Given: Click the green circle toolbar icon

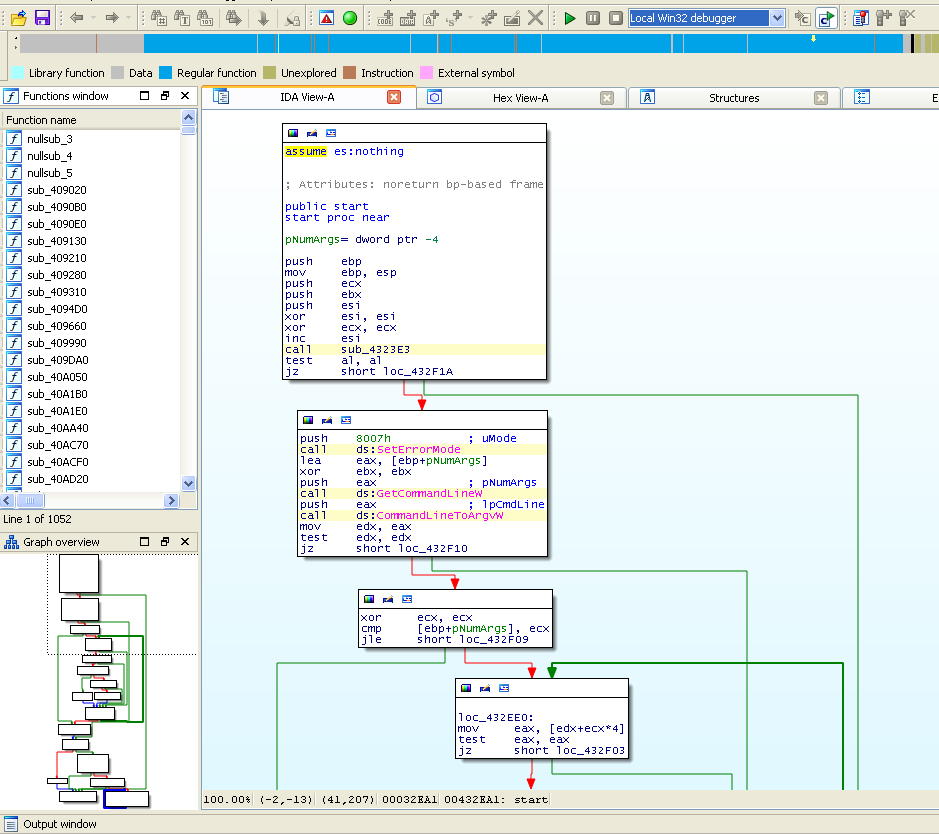Looking at the screenshot, I should pos(349,18).
